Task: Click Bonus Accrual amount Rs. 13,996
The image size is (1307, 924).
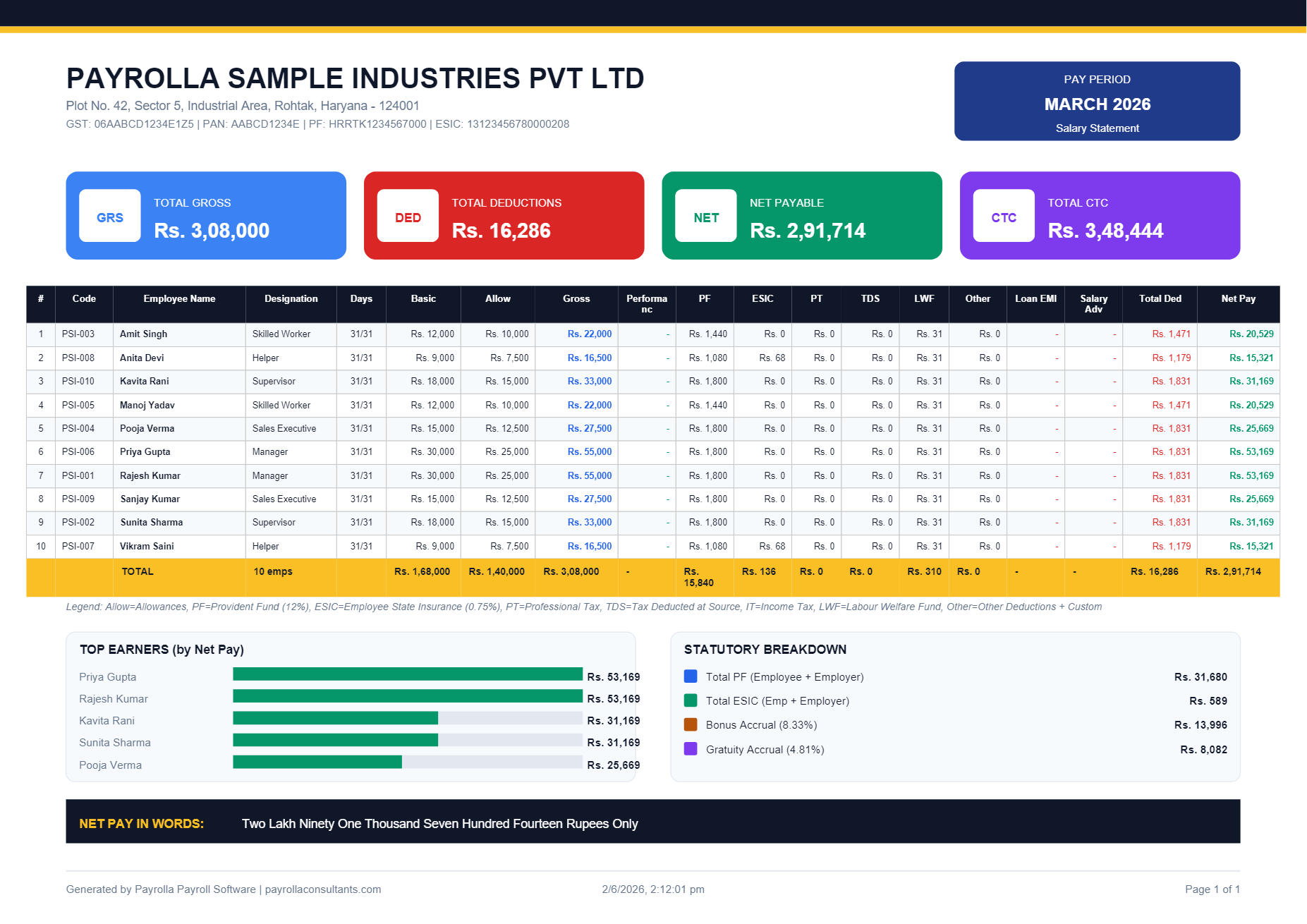Action: [x=1200, y=724]
